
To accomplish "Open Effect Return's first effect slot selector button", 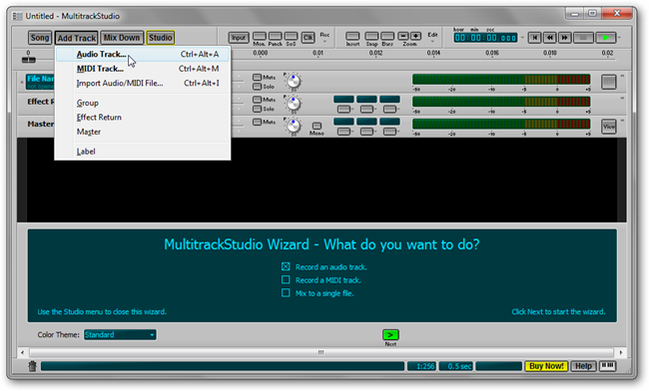I will pos(344,109).
